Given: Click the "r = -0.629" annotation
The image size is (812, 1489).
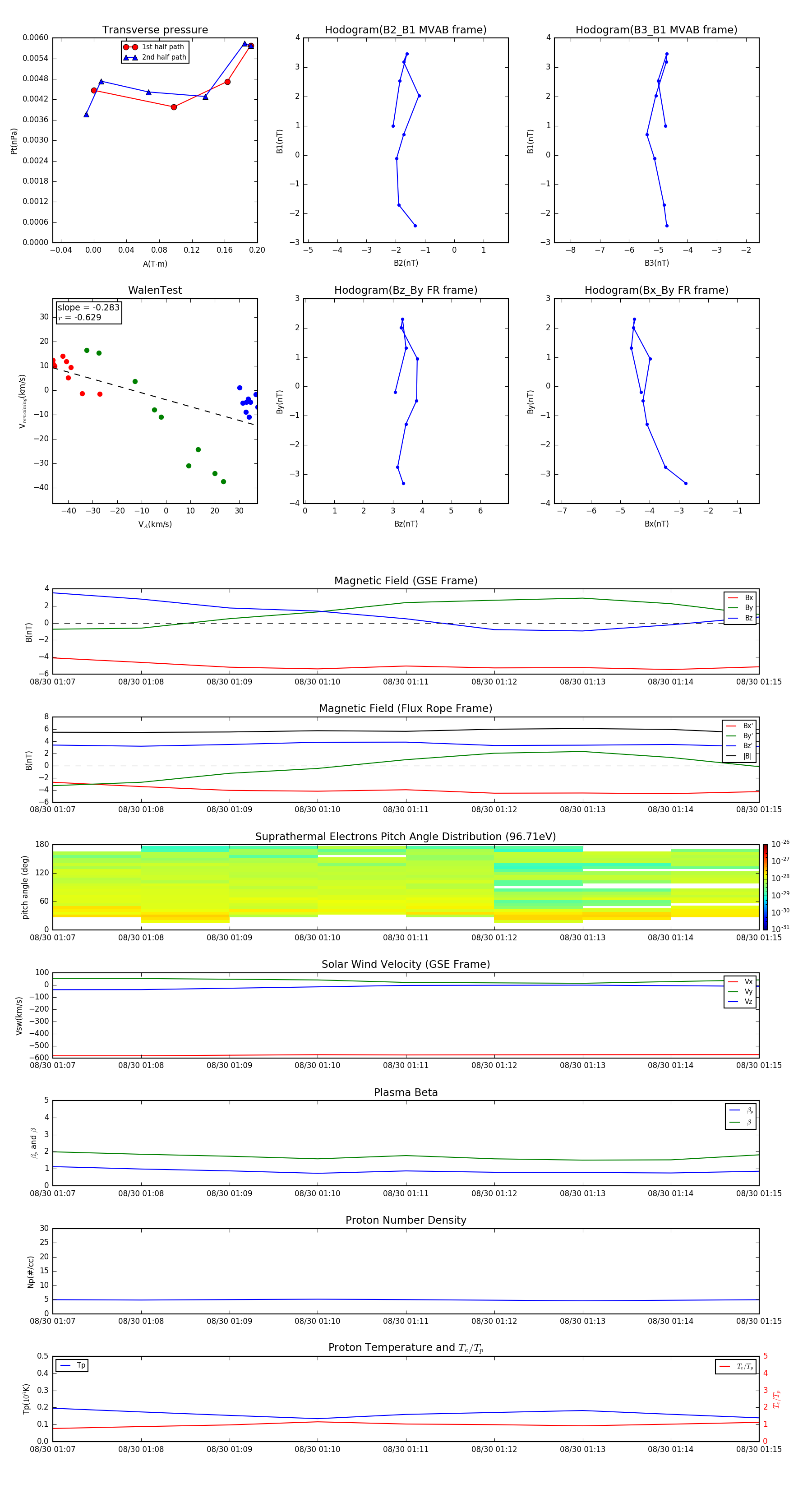Looking at the screenshot, I should point(80,317).
